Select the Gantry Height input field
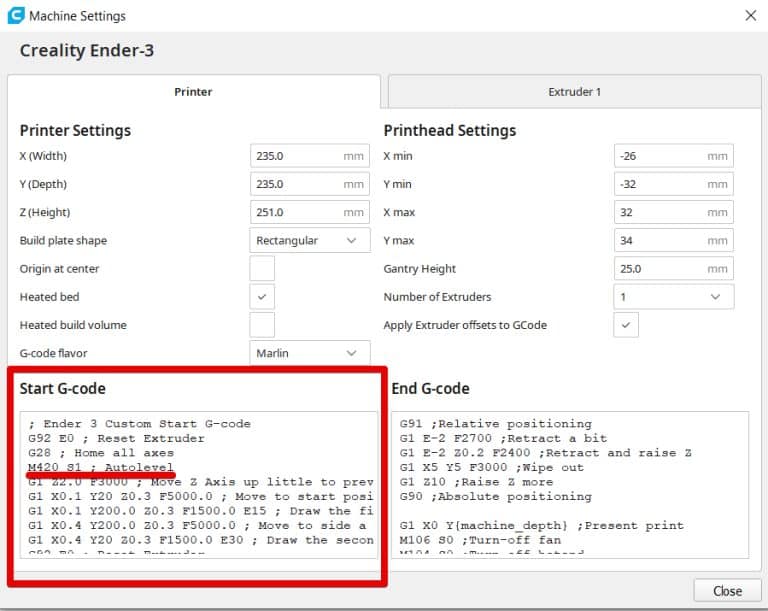 tap(660, 269)
